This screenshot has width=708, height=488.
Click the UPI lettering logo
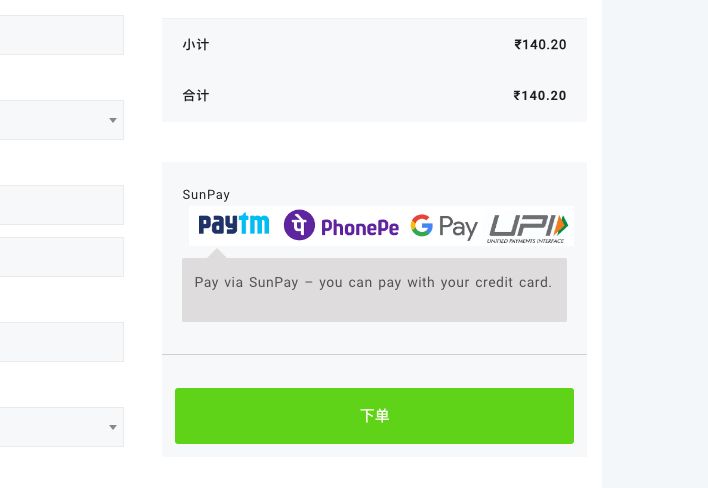(x=522, y=225)
